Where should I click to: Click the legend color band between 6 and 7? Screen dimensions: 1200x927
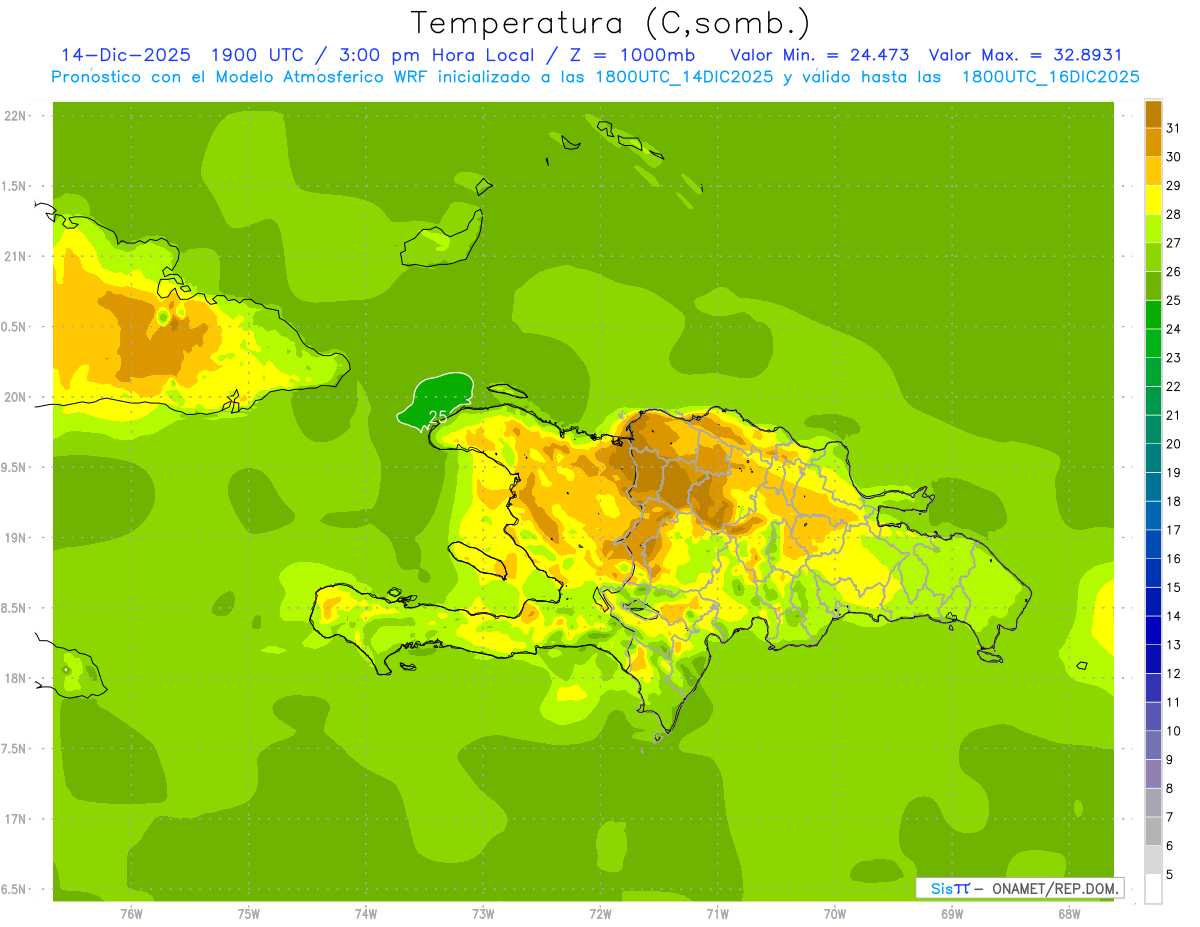(1153, 831)
